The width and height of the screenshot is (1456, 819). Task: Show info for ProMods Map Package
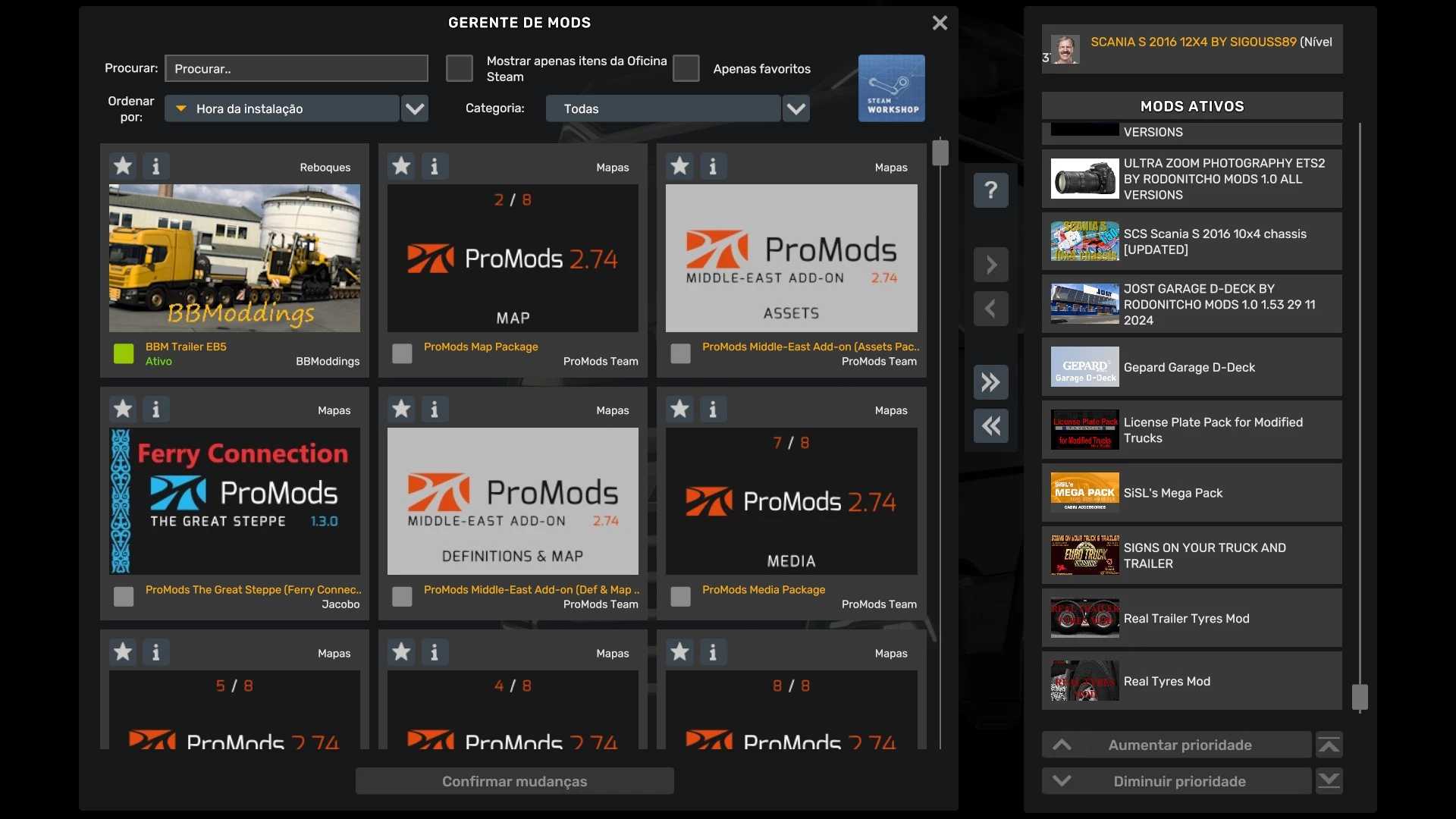tap(435, 166)
